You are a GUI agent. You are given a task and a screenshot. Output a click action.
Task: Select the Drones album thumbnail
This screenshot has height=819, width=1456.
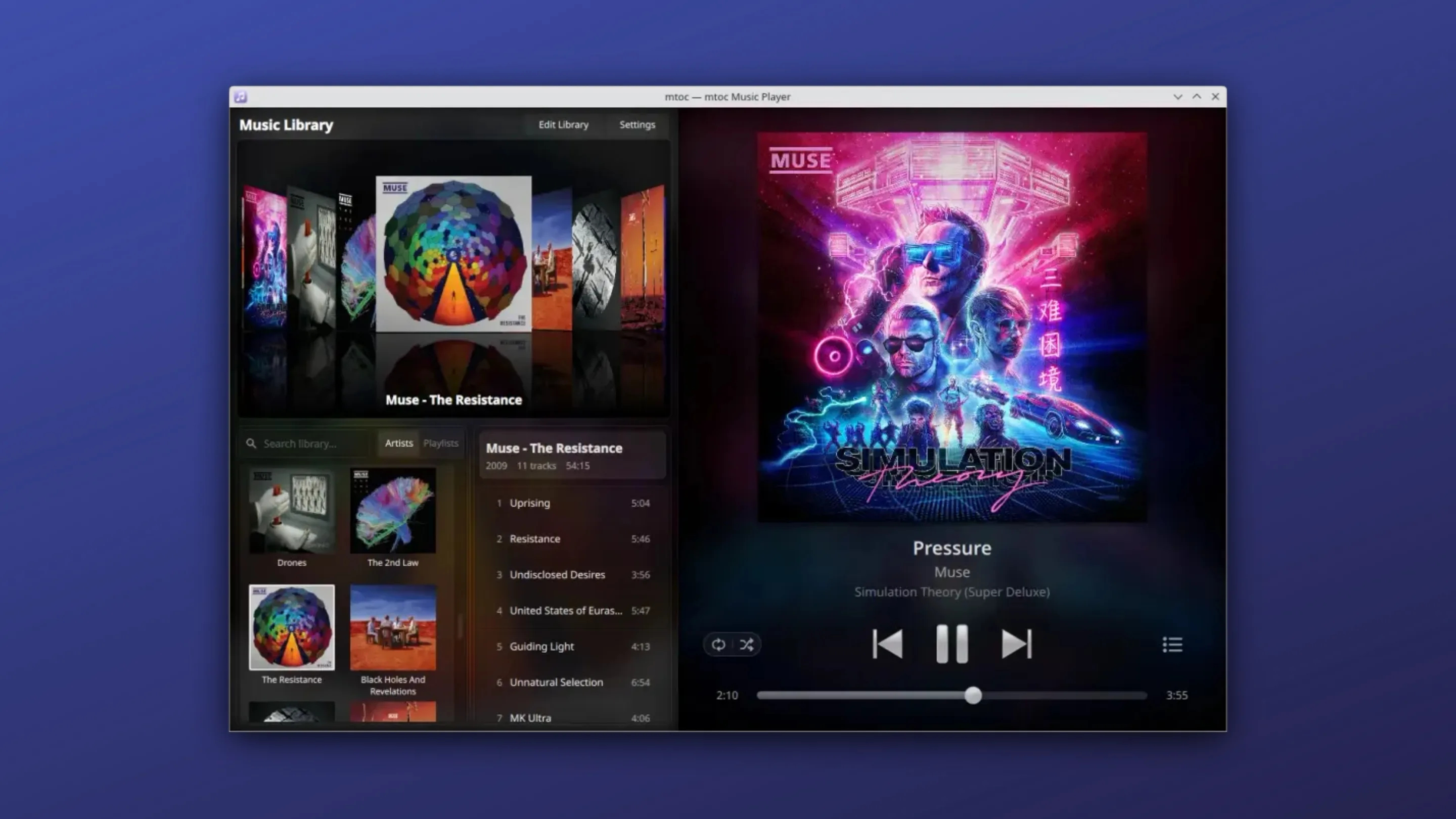pos(292,511)
